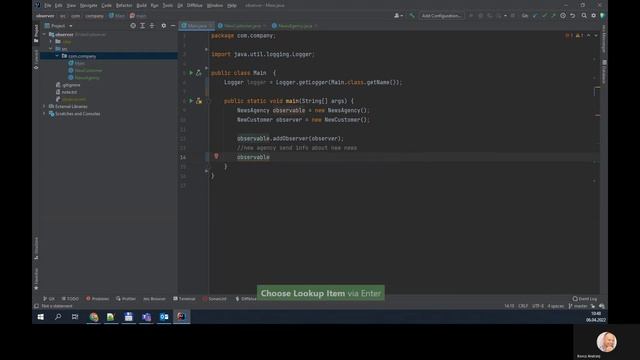Open the user account icon menu

click(x=398, y=16)
